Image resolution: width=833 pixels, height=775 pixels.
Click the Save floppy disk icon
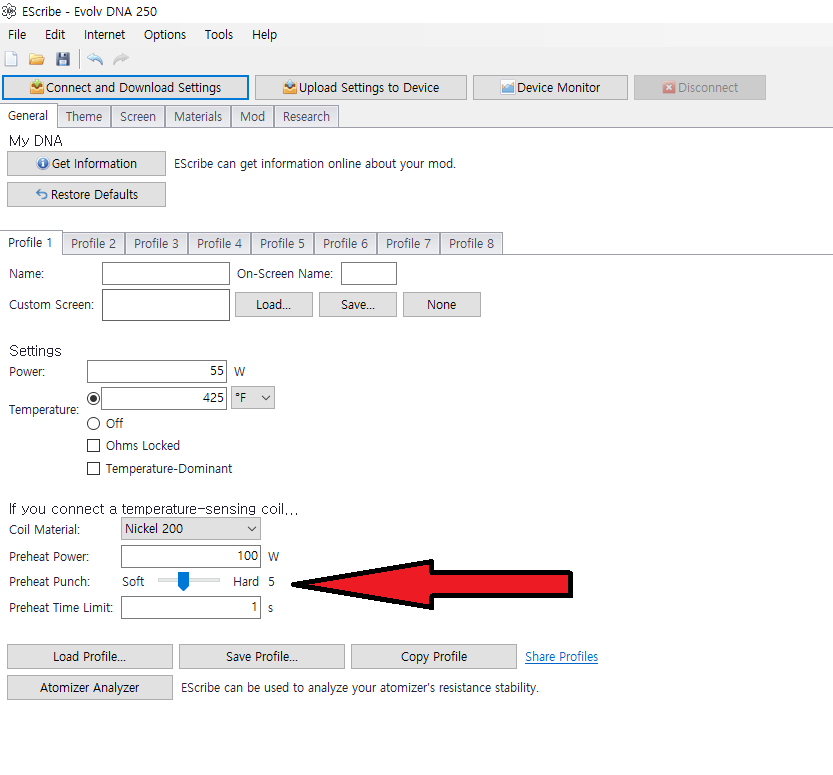tap(63, 60)
